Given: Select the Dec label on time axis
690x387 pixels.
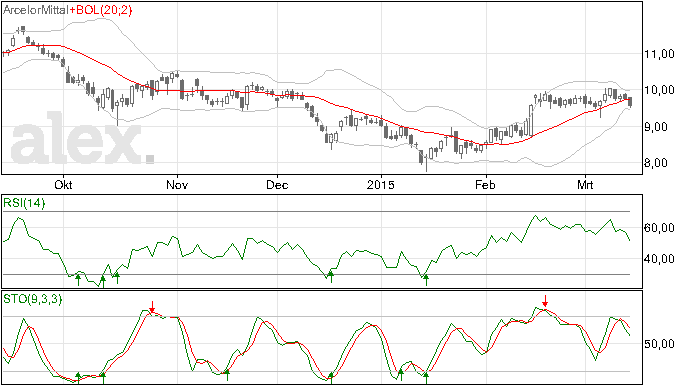Looking at the screenshot, I should [277, 185].
